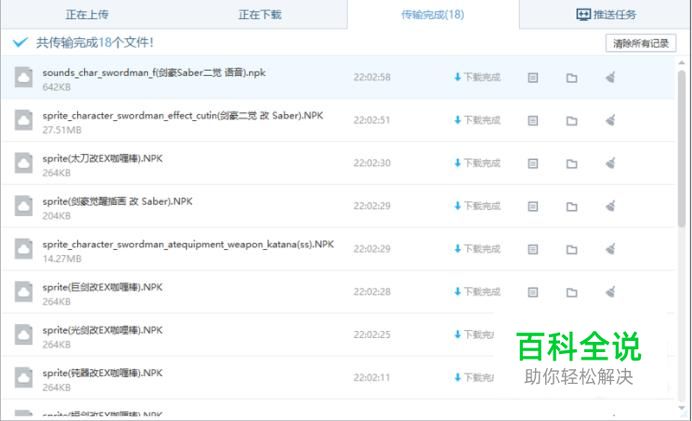
Task: Open file icon for sprite(巨剑改EX咖喱棒) row
Action: tap(533, 292)
